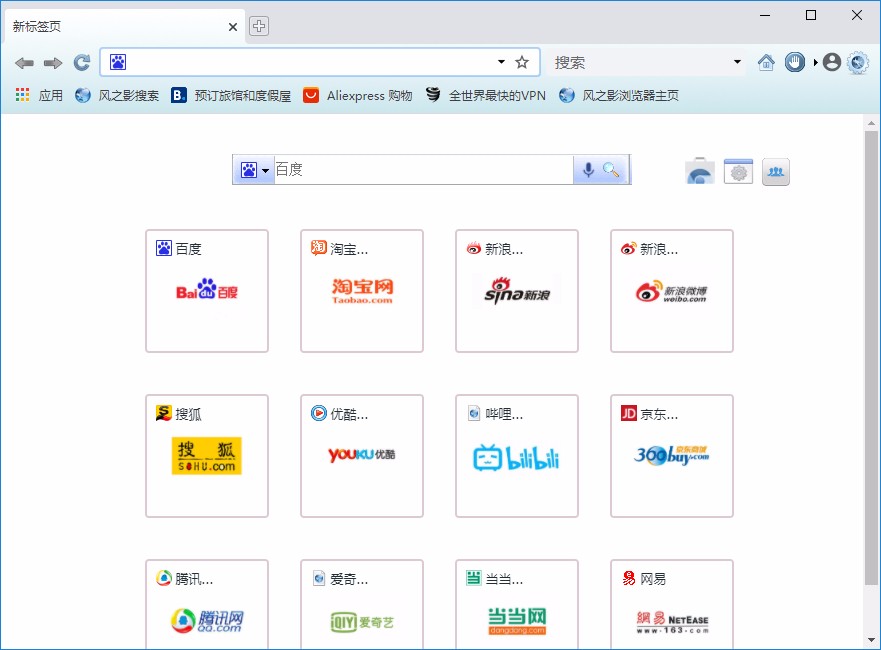The image size is (881, 650).
Task: Start voice search with the microphone icon
Action: [590, 169]
